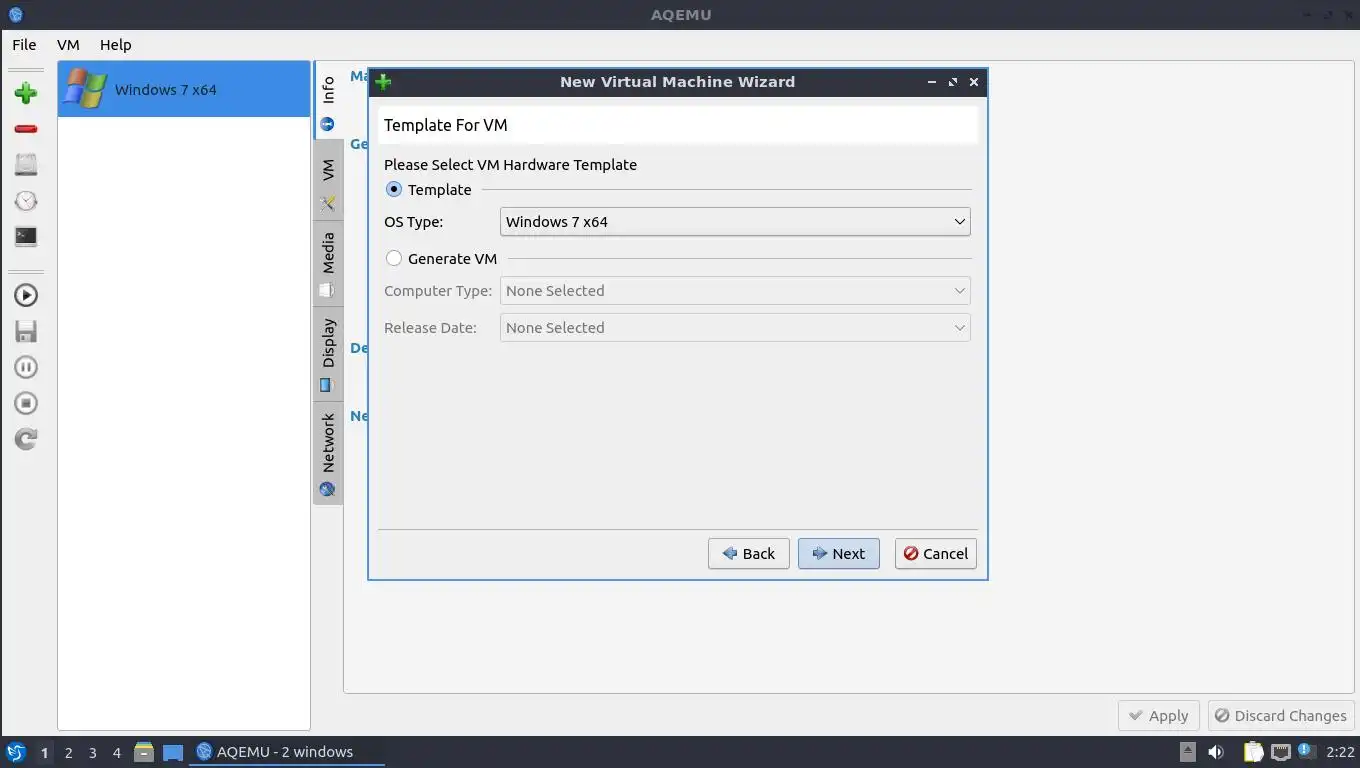Add a new VM with the green plus icon

(x=26, y=93)
